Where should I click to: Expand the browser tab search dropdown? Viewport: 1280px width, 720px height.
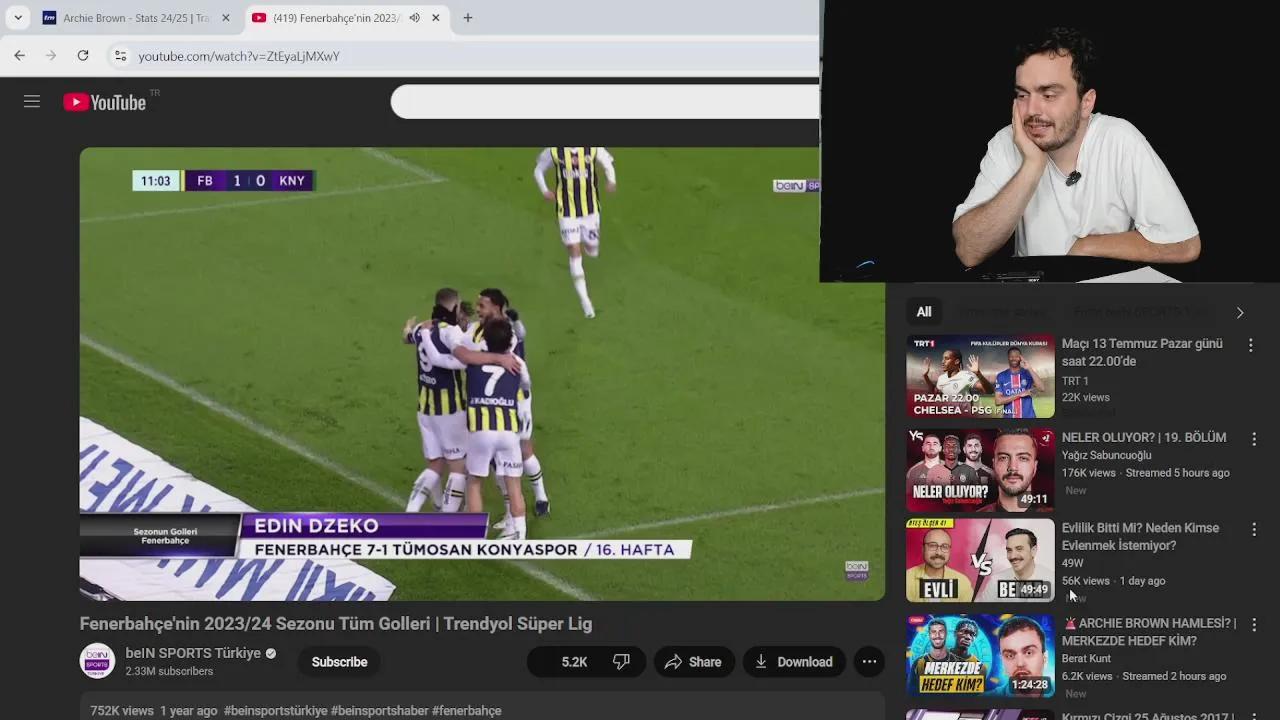(17, 18)
